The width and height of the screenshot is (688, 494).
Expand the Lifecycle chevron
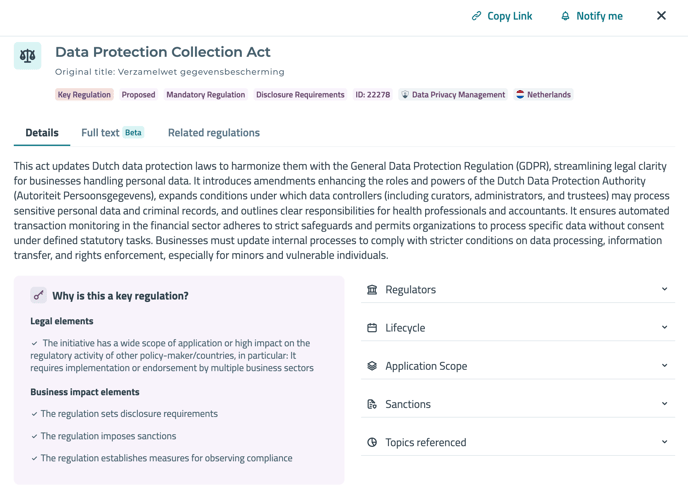[664, 328]
